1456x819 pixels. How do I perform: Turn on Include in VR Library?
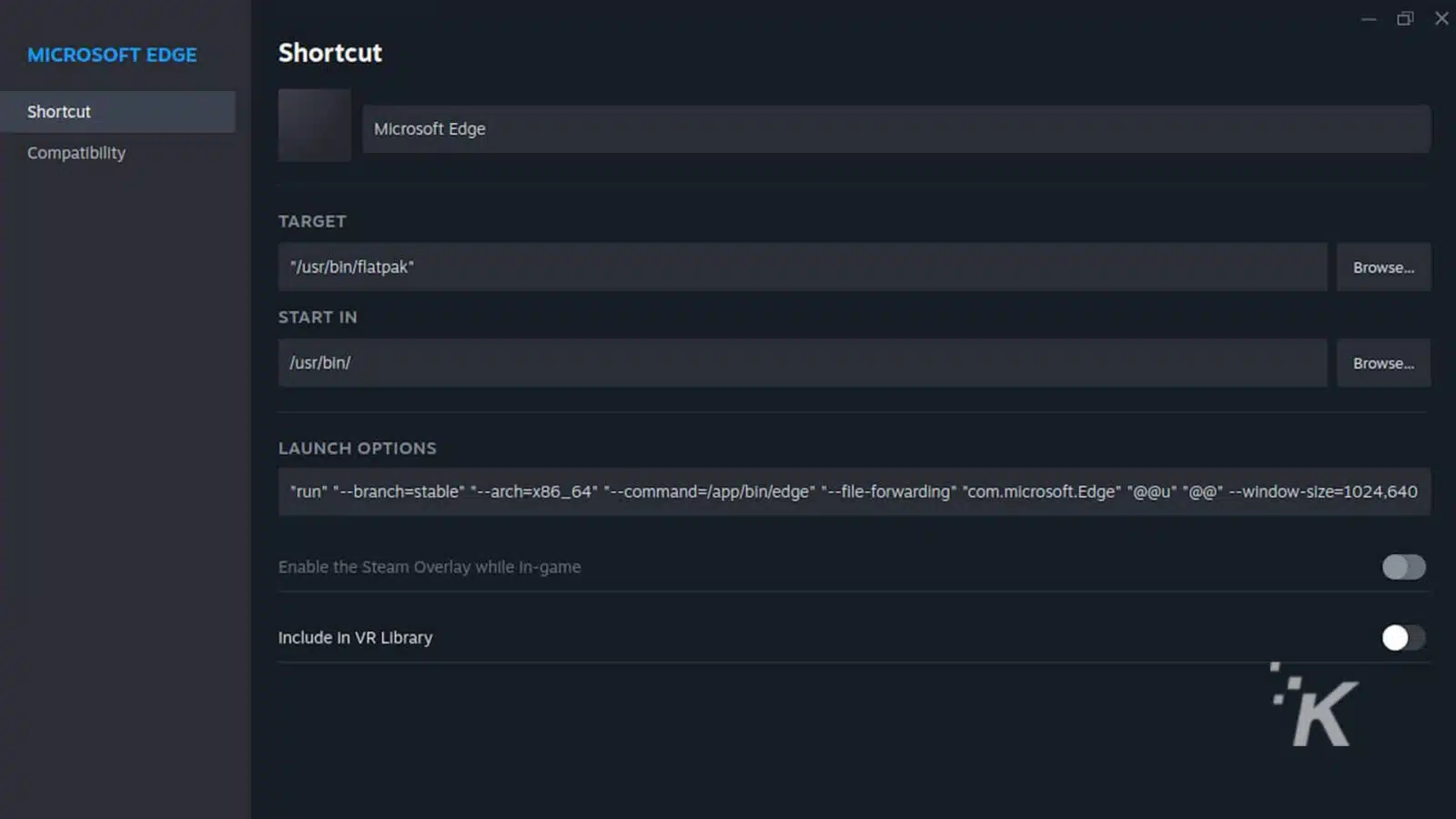point(1402,637)
